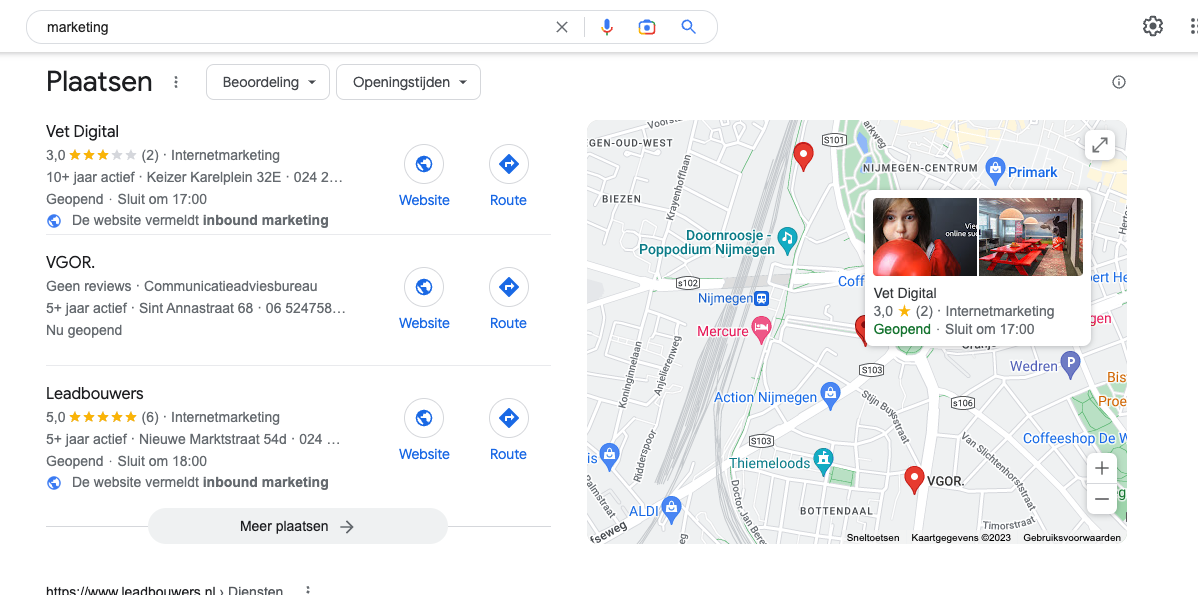The height and width of the screenshot is (595, 1198).
Task: Click Leadbouwers 'inbound marketing' website mention
Action: pyautogui.click(x=200, y=483)
